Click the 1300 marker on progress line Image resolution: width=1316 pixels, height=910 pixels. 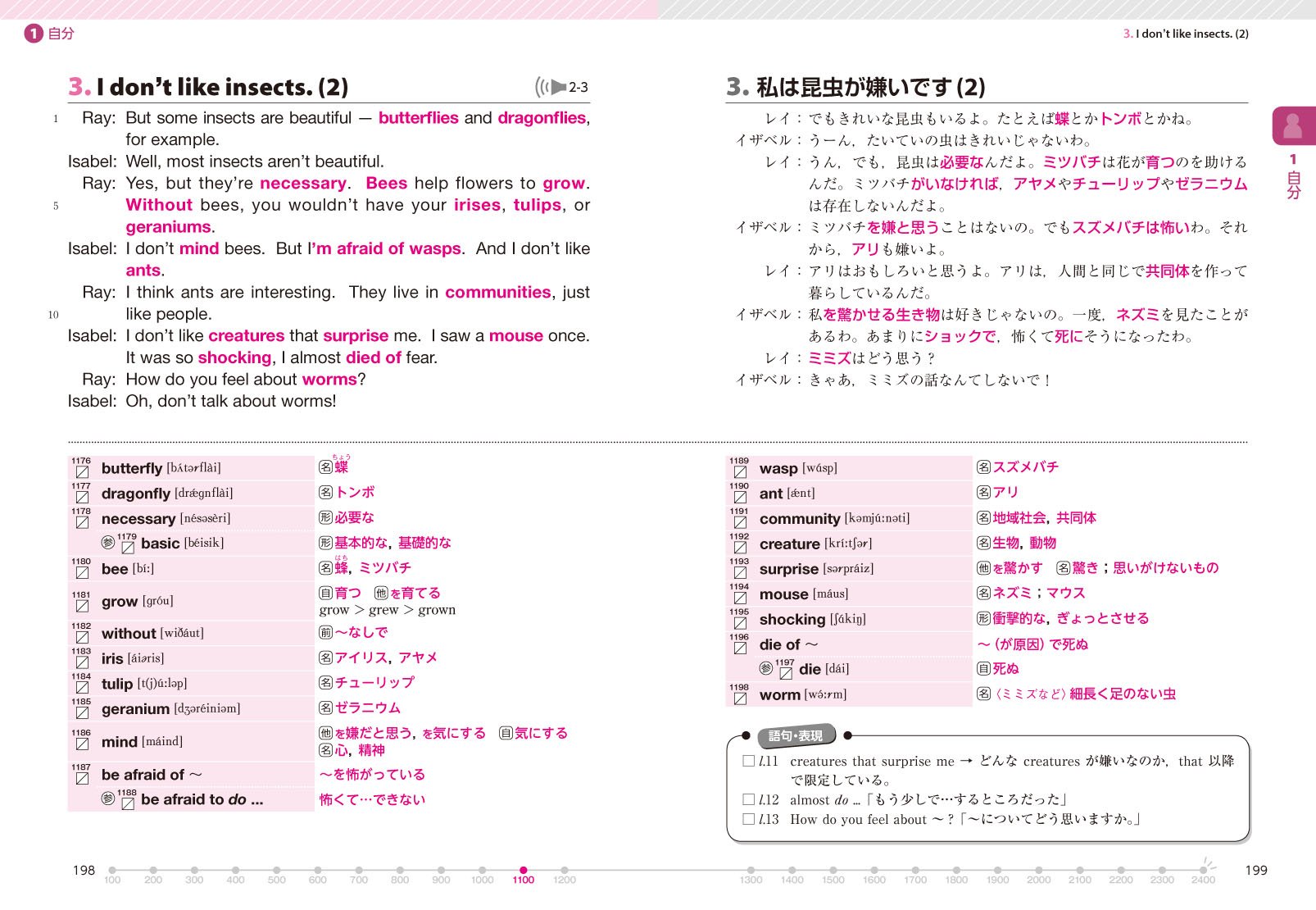(x=751, y=870)
